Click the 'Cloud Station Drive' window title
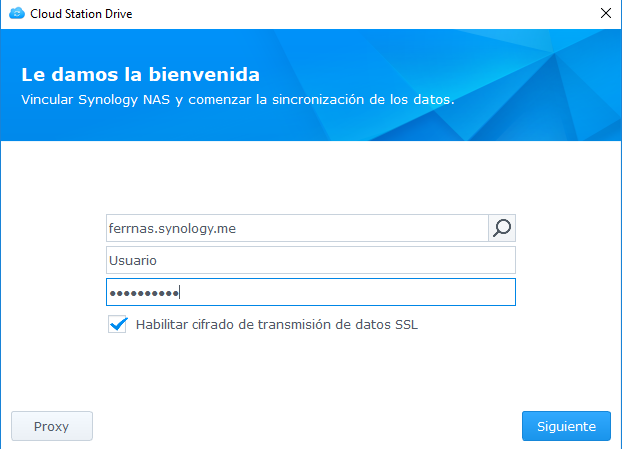Screen dimensions: 622x449 [81, 14]
